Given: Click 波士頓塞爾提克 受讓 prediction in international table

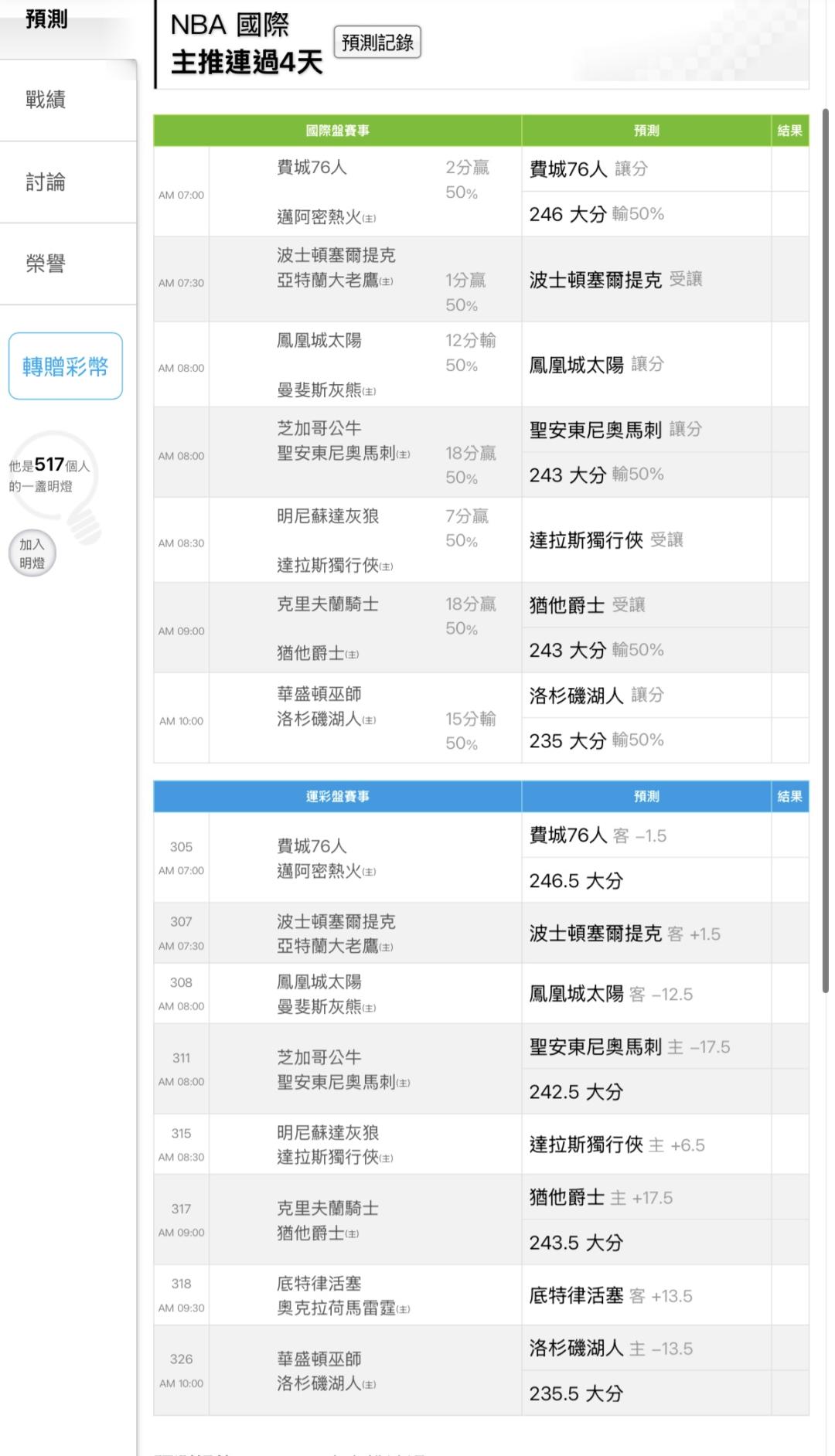Looking at the screenshot, I should point(616,280).
